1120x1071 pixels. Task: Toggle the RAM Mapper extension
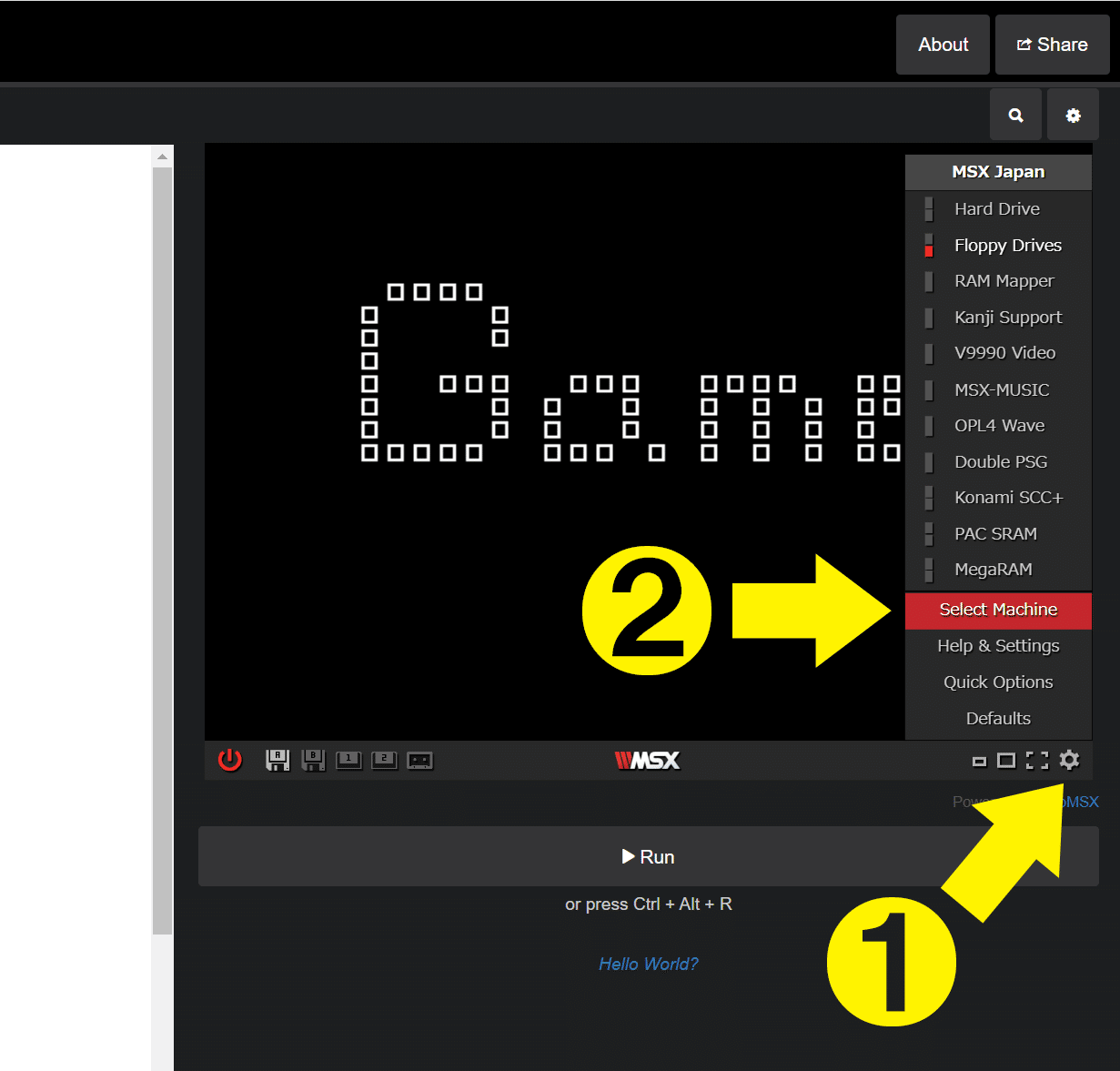pyautogui.click(x=998, y=281)
